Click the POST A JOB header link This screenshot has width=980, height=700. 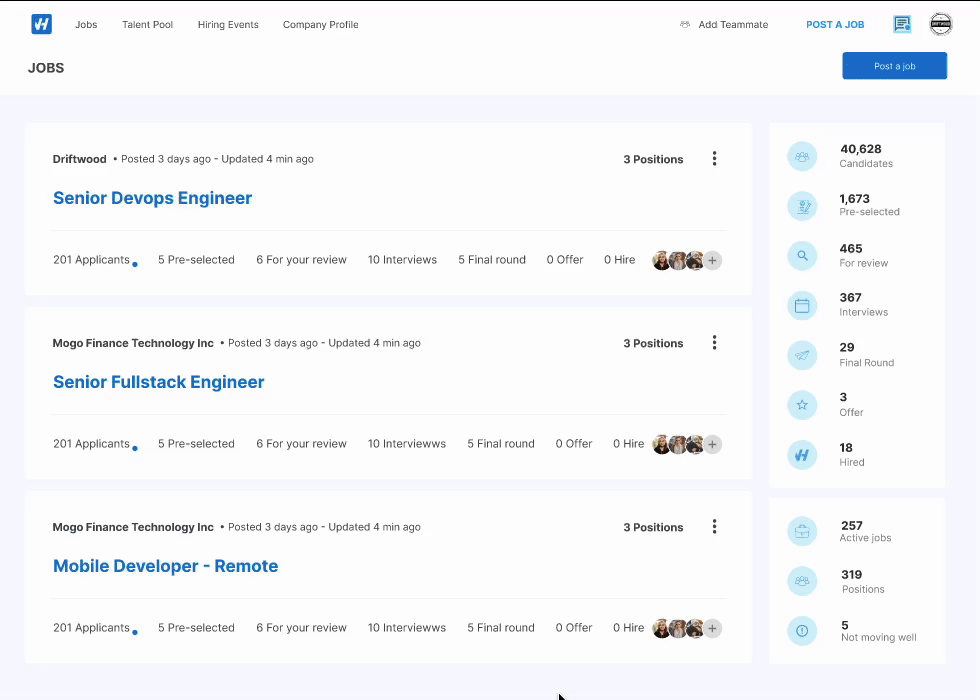(x=835, y=24)
